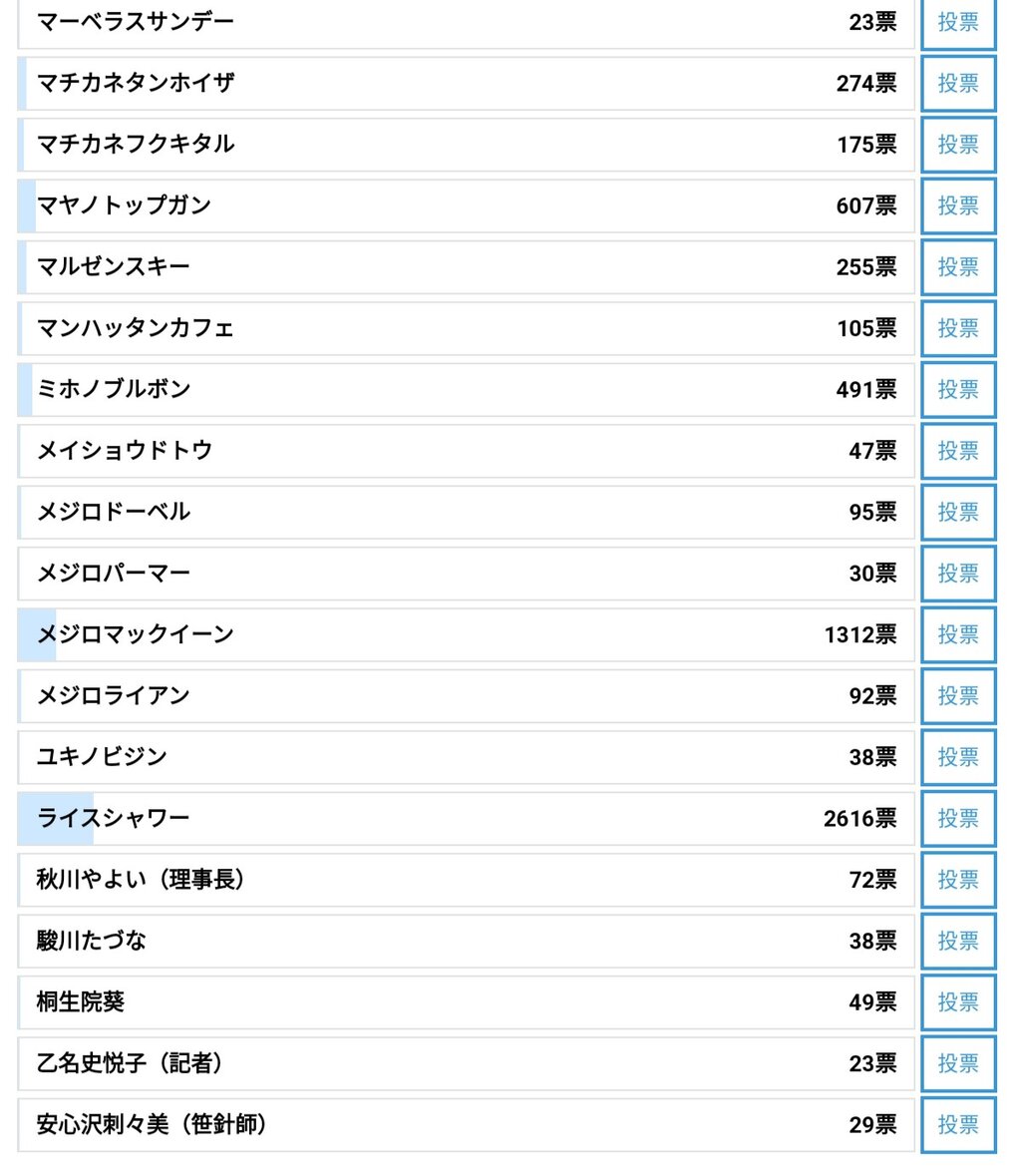Vote for 秋川やよい（理事長）

point(957,880)
